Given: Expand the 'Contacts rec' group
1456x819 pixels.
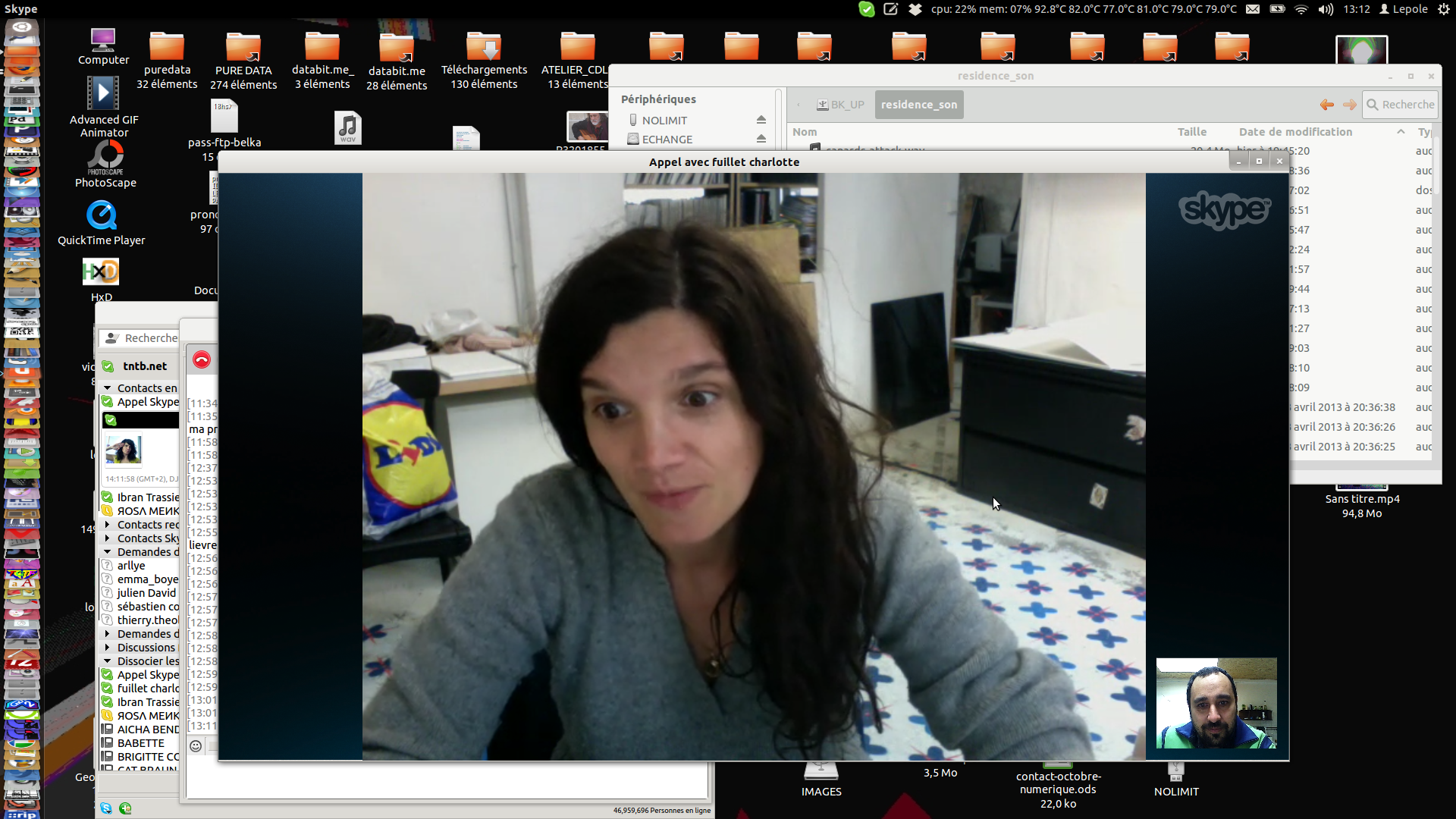Looking at the screenshot, I should (108, 524).
